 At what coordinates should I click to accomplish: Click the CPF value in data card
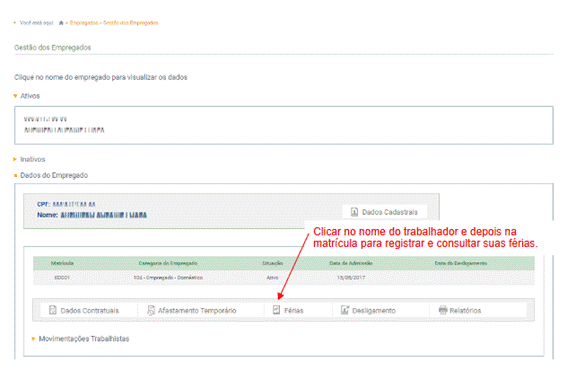(x=74, y=204)
